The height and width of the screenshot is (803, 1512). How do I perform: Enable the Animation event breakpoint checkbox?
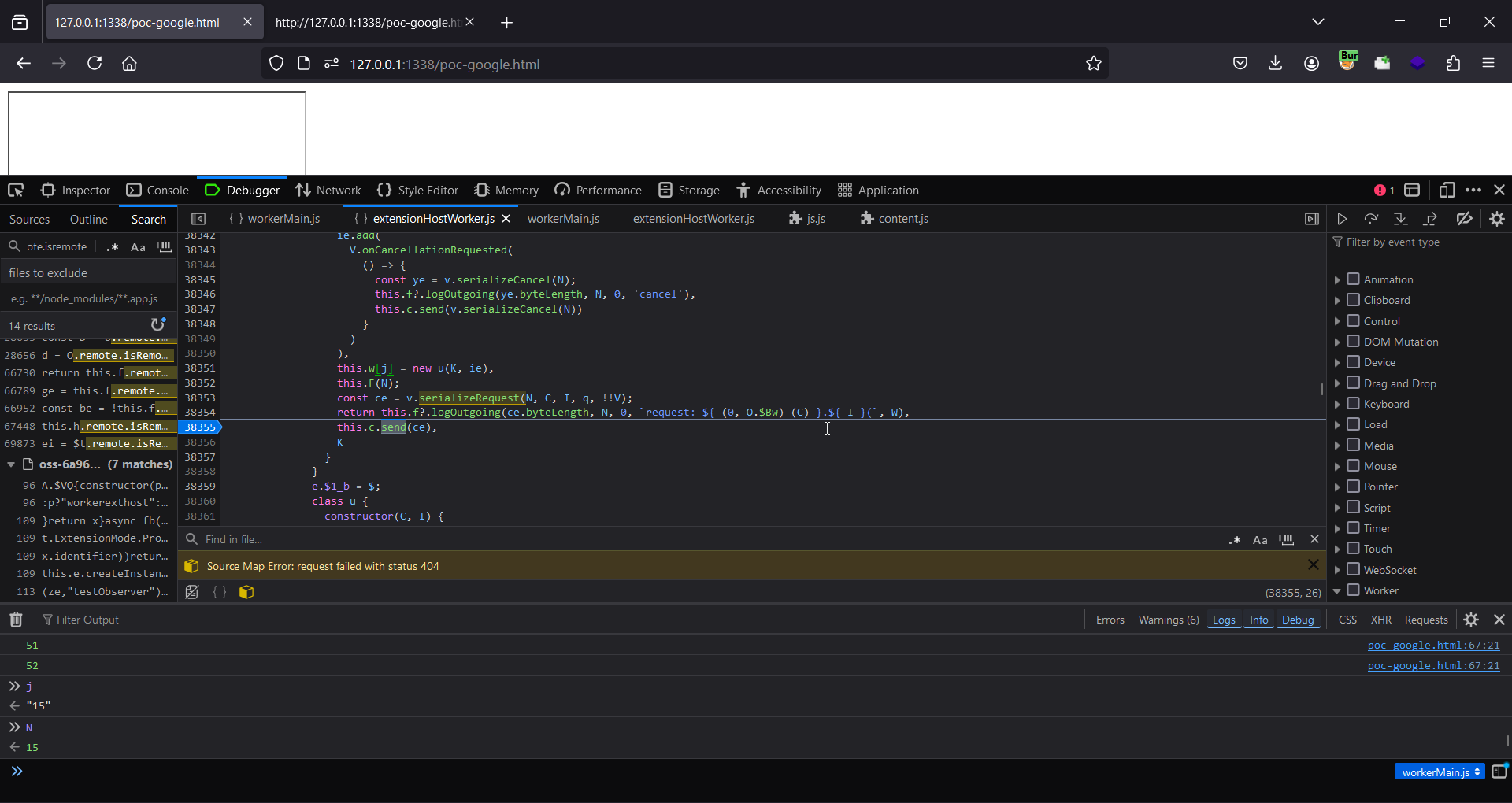1353,279
